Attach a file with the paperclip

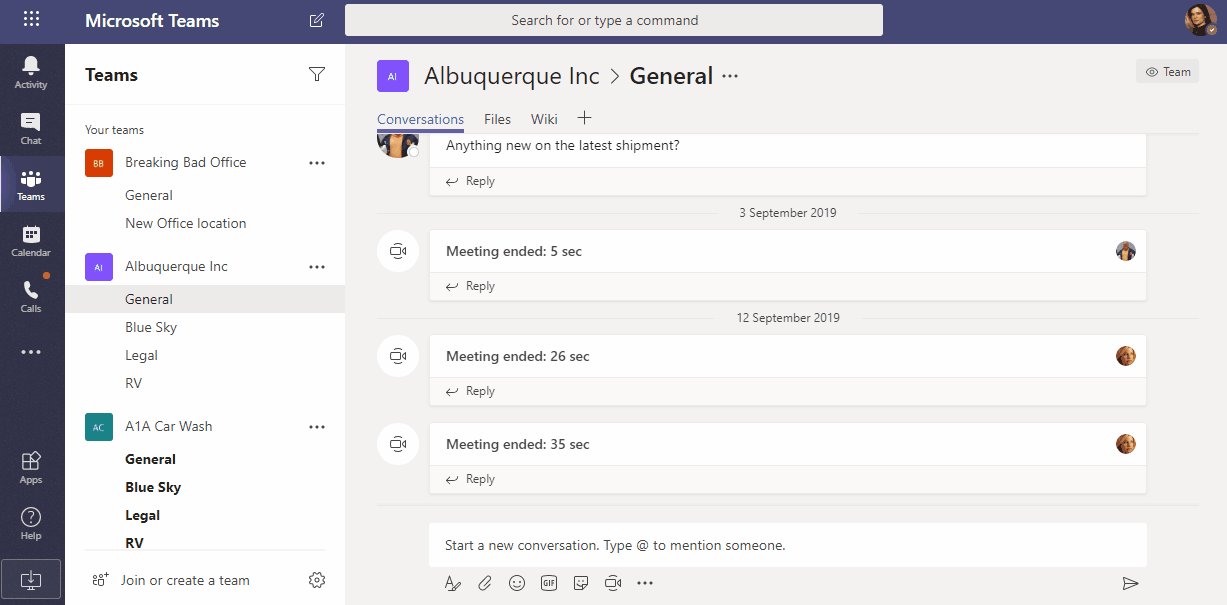click(x=485, y=583)
